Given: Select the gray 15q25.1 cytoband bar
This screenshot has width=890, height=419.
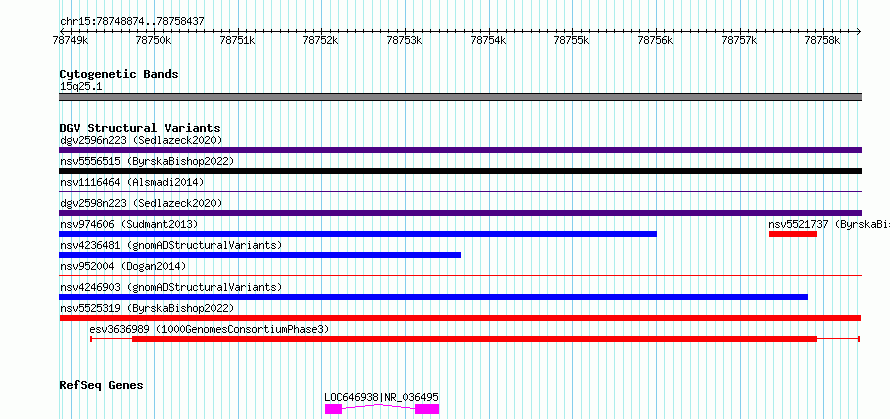Looking at the screenshot, I should click(460, 97).
